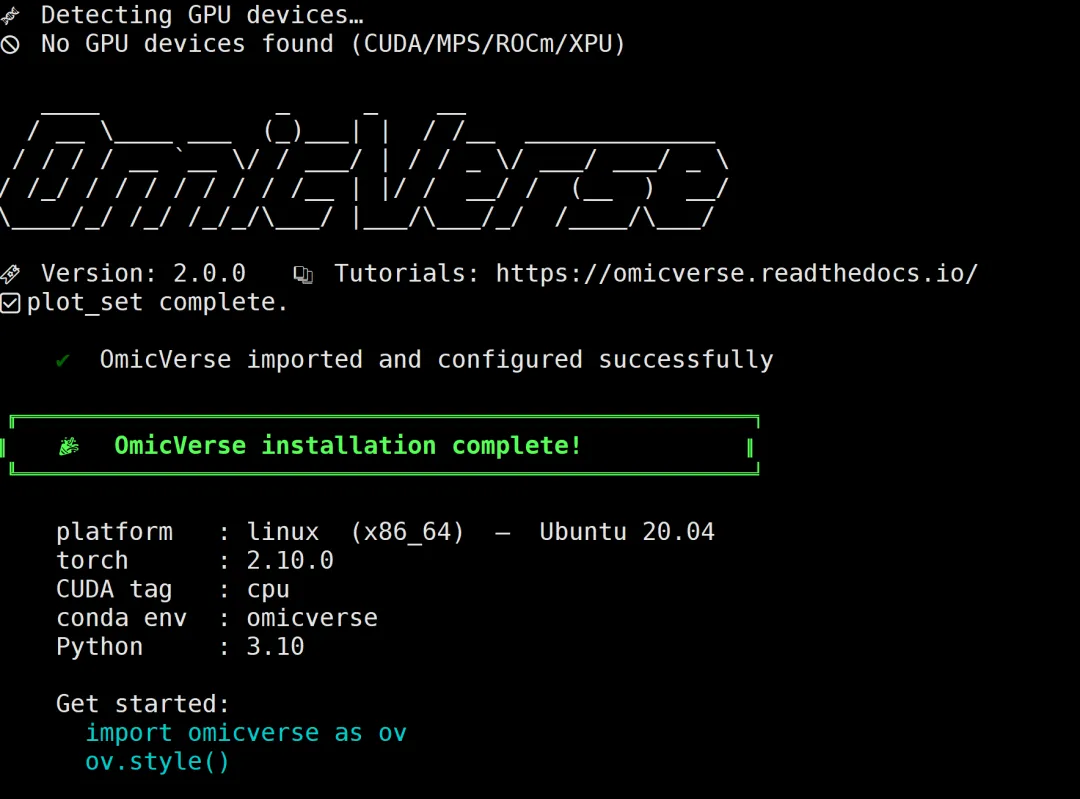Click the 'Detecting GPU devices…' text
The image size is (1080, 799).
click(x=202, y=15)
